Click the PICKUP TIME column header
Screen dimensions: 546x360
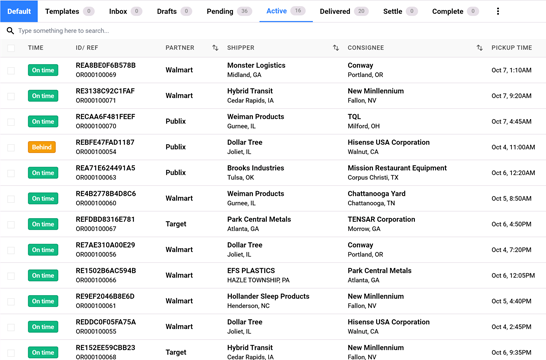click(512, 48)
